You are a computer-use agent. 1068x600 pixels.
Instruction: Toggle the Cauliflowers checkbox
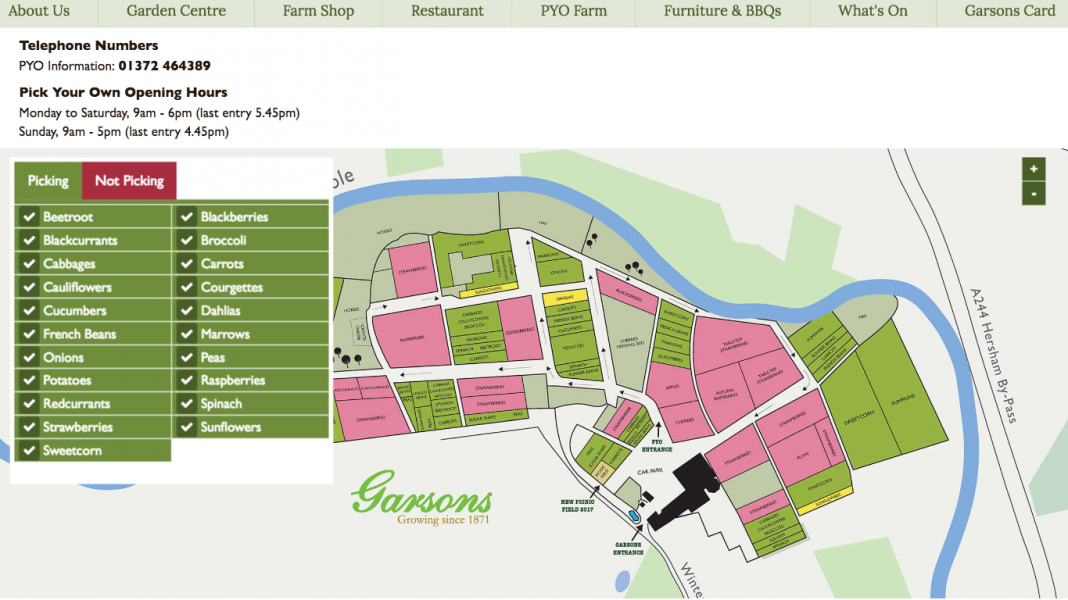(x=29, y=287)
